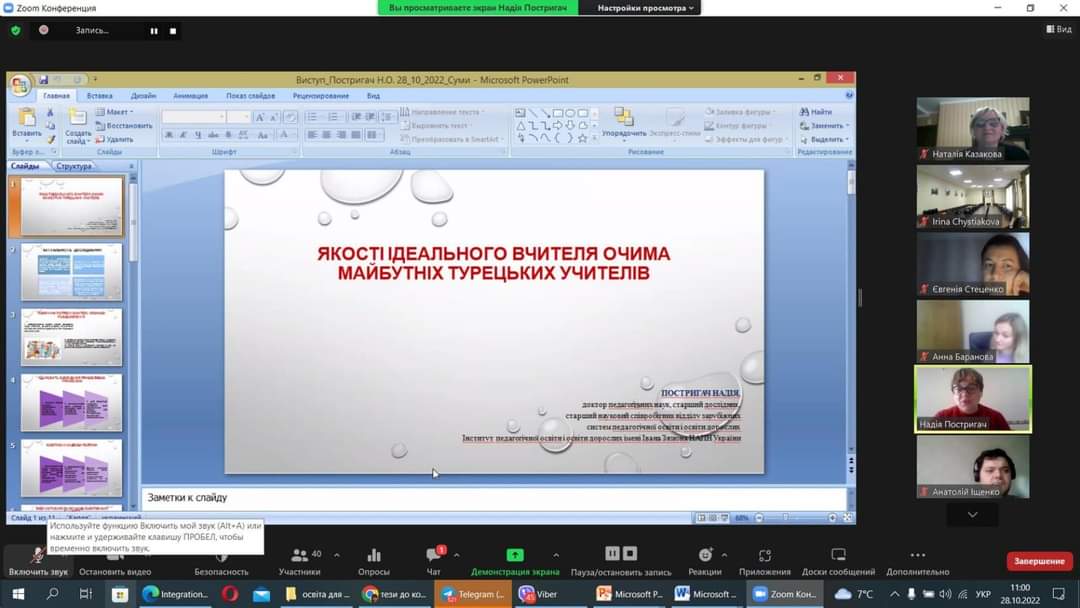Change the layout with the Вид button
Viewport: 1080px width, 608px height.
point(1058,30)
